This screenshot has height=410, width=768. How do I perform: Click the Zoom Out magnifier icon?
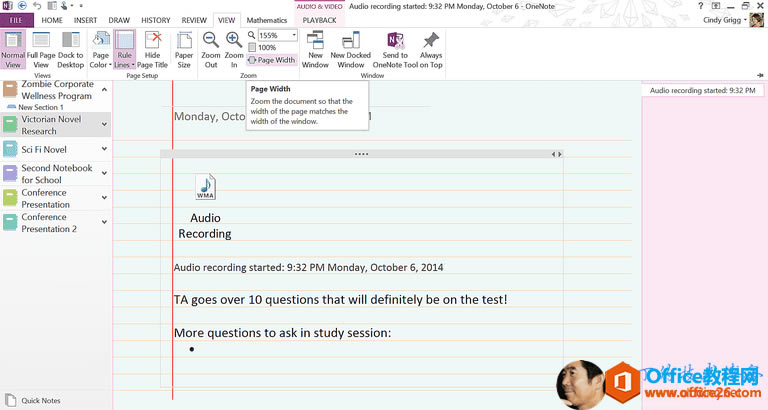211,41
